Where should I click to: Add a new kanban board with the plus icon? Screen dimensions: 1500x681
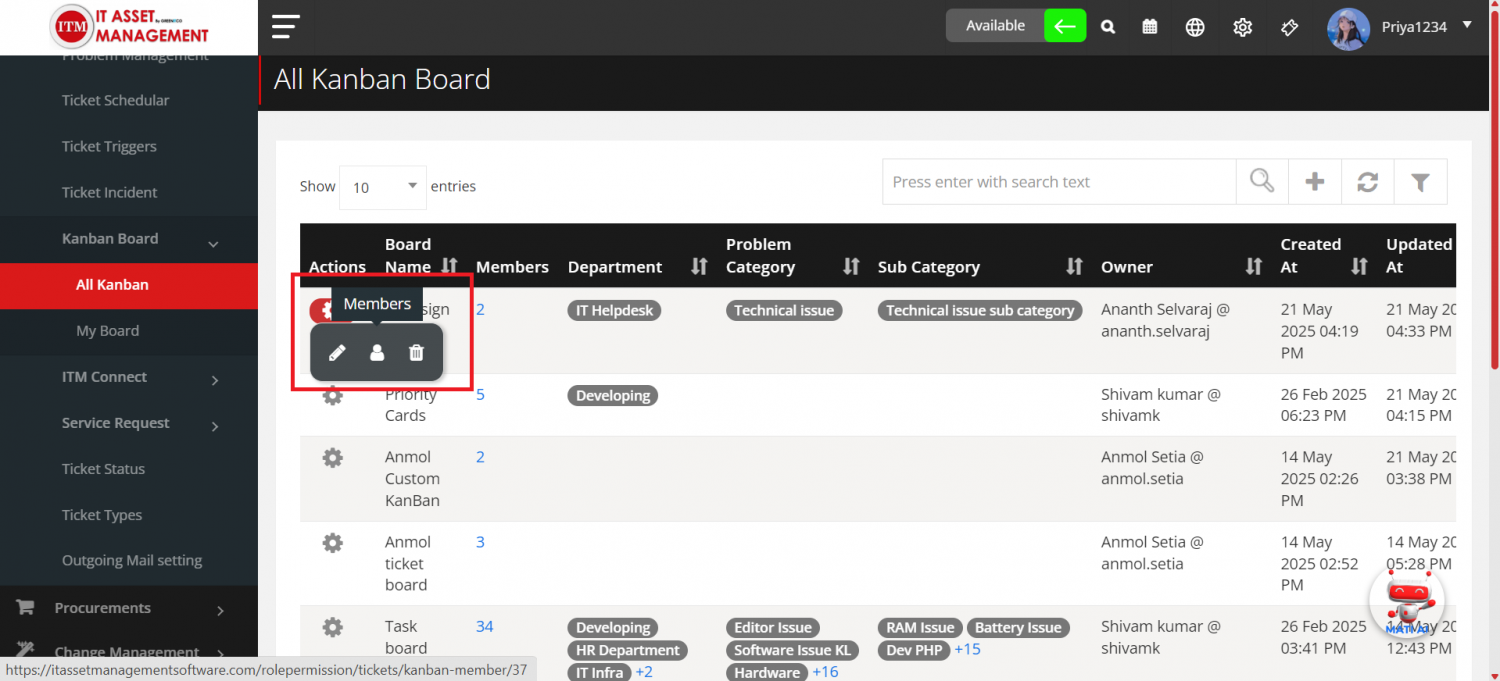pyautogui.click(x=1314, y=181)
